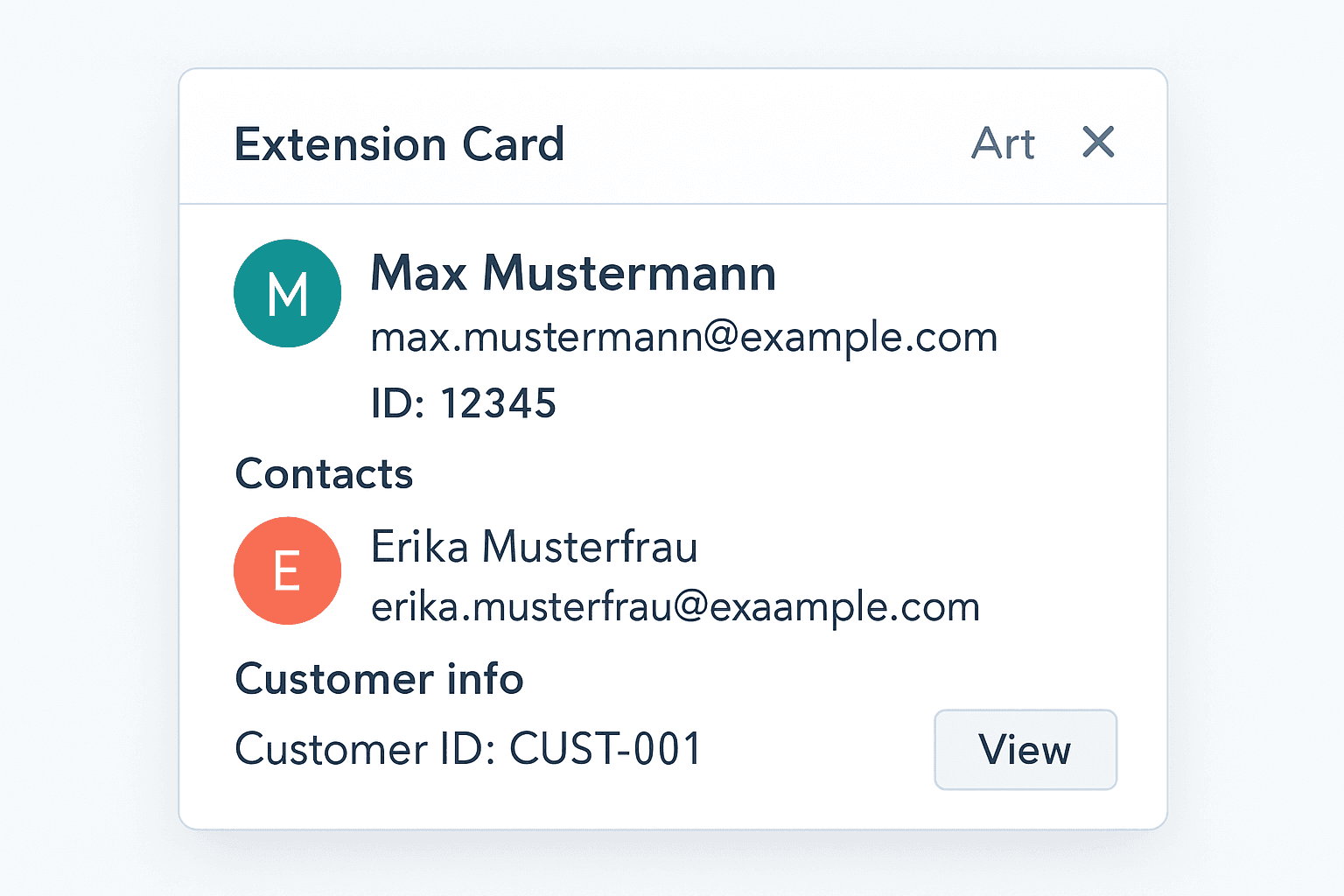Click Customer ID: CUST-001 text
The image size is (1344, 896).
[x=468, y=749]
